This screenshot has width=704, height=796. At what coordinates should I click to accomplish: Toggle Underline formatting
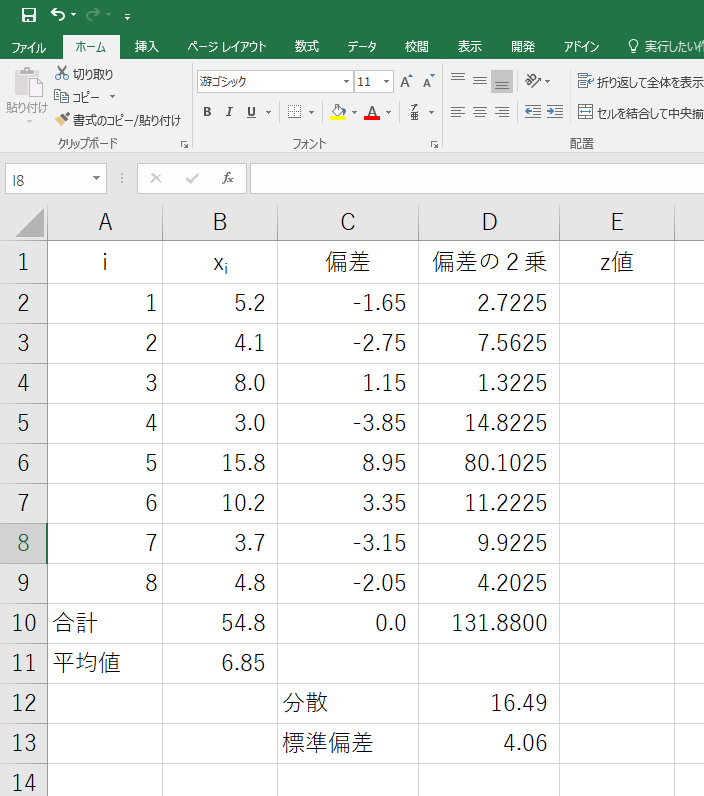click(x=251, y=112)
